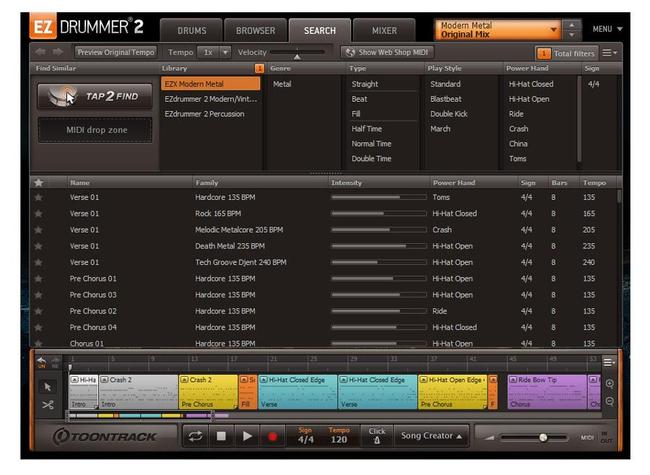Favorite the Death Metal 235 BPM row

tap(39, 246)
